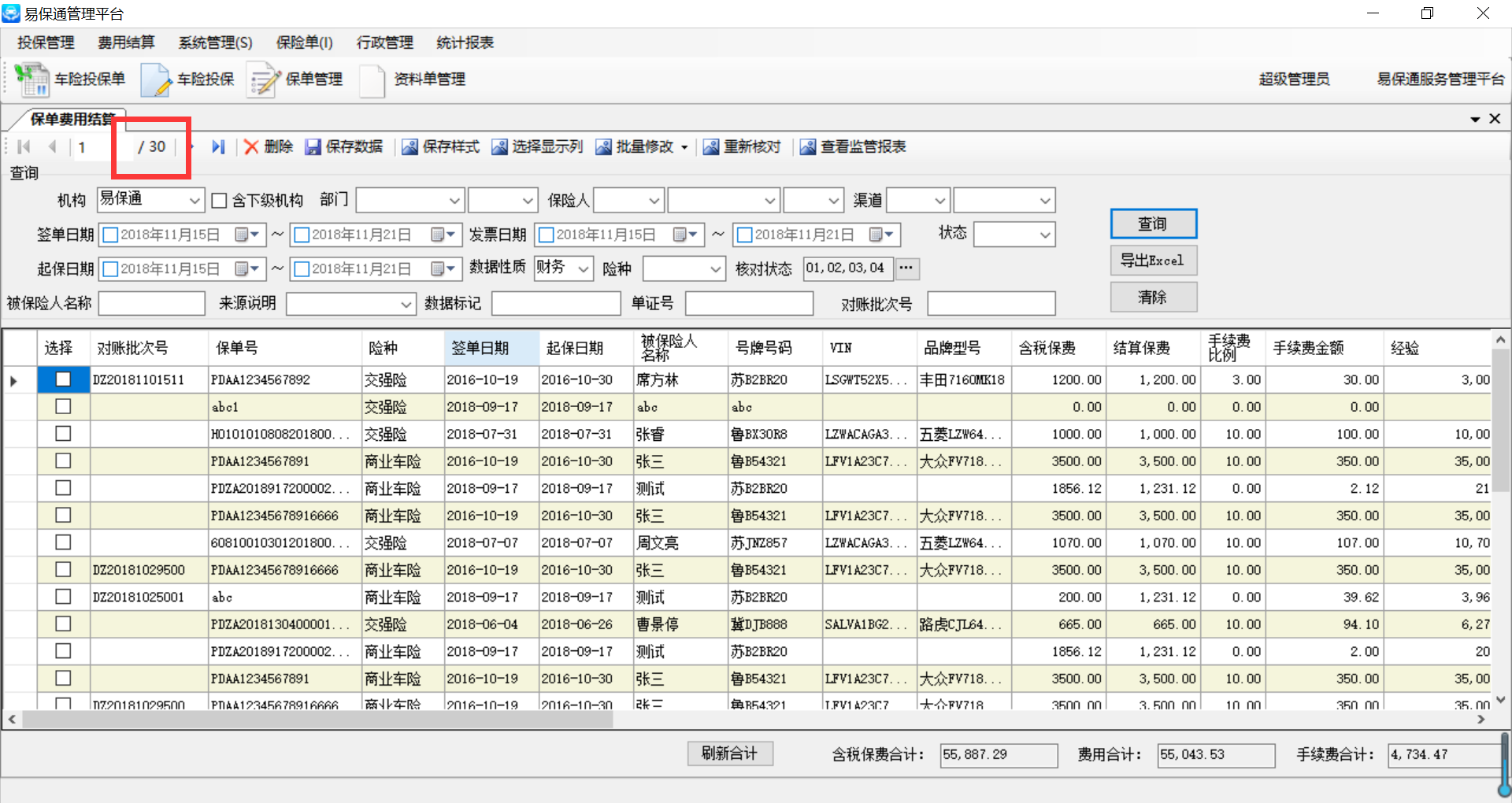Open the 车险投保单 toolbar icon

[x=32, y=80]
